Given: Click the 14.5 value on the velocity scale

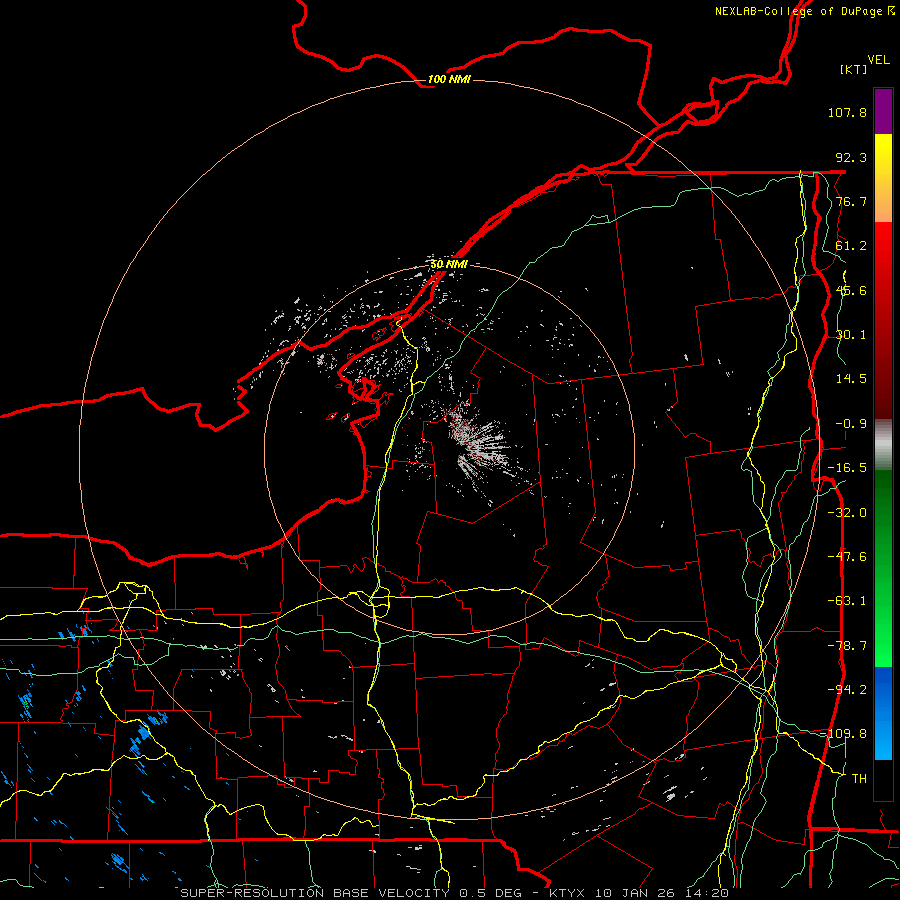Looking at the screenshot, I should point(851,379).
